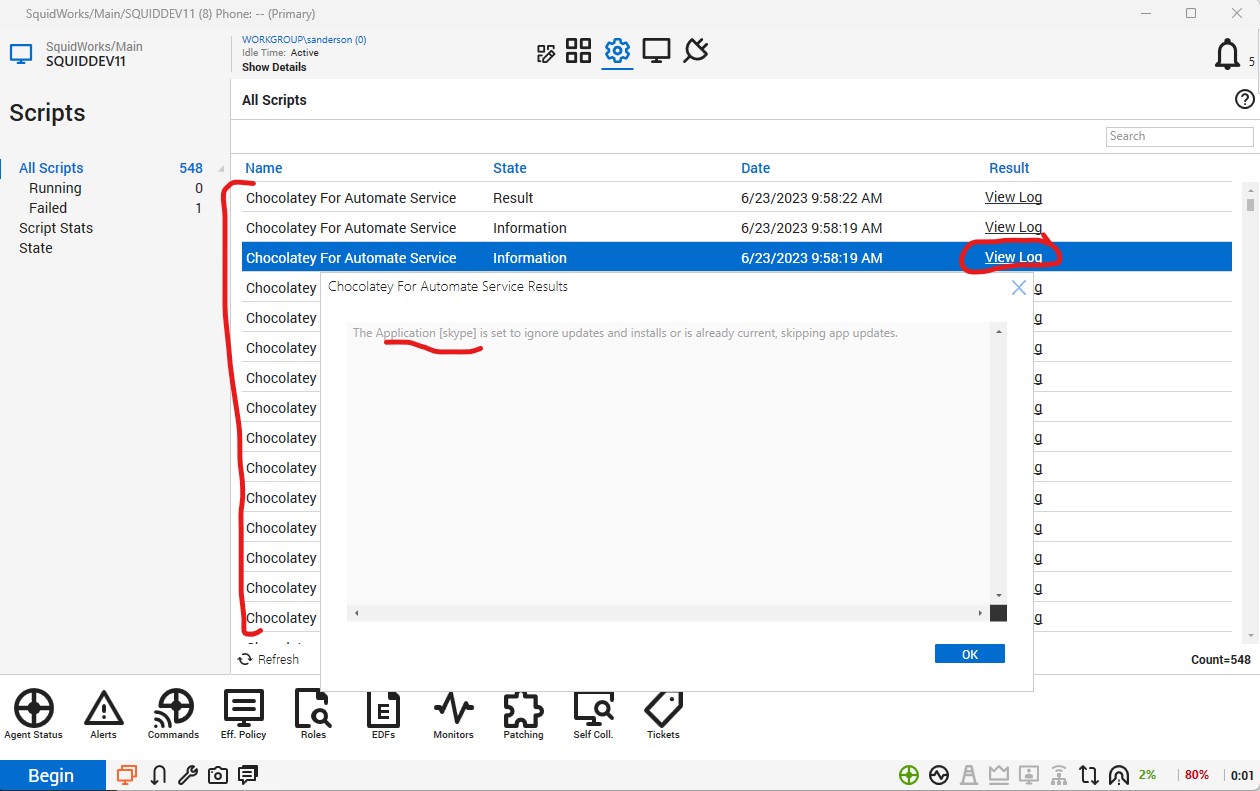Image resolution: width=1260 pixels, height=791 pixels.
Task: Open the Tickets panel
Action: pyautogui.click(x=662, y=712)
